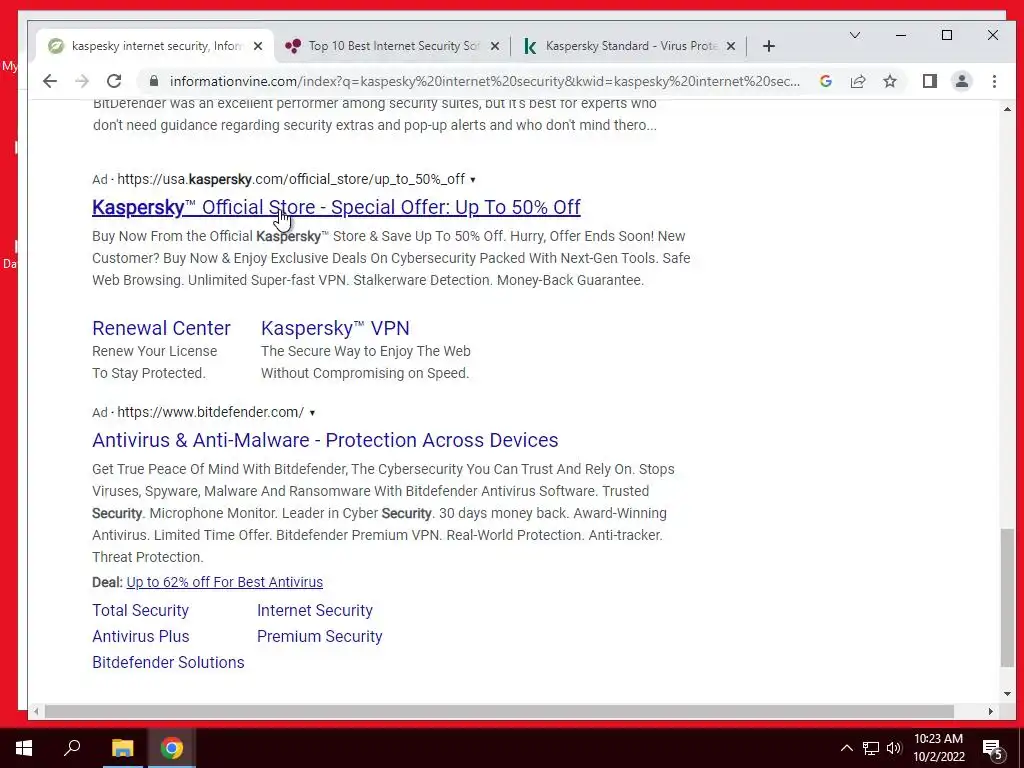Open the Chrome profile avatar
This screenshot has width=1024, height=768.
pyautogui.click(x=962, y=81)
